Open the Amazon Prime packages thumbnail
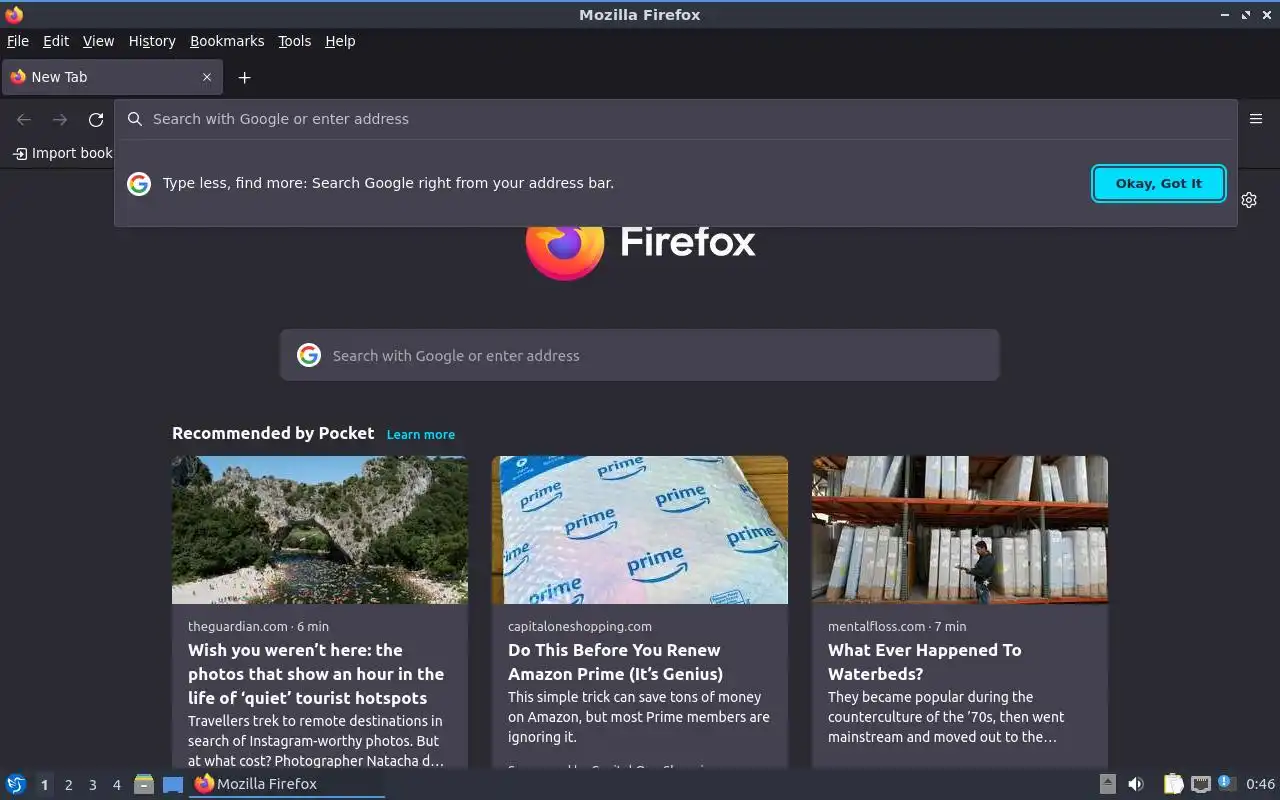 coord(640,530)
